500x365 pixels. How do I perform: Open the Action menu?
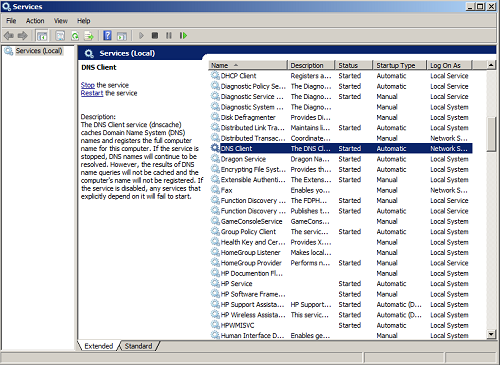35,21
